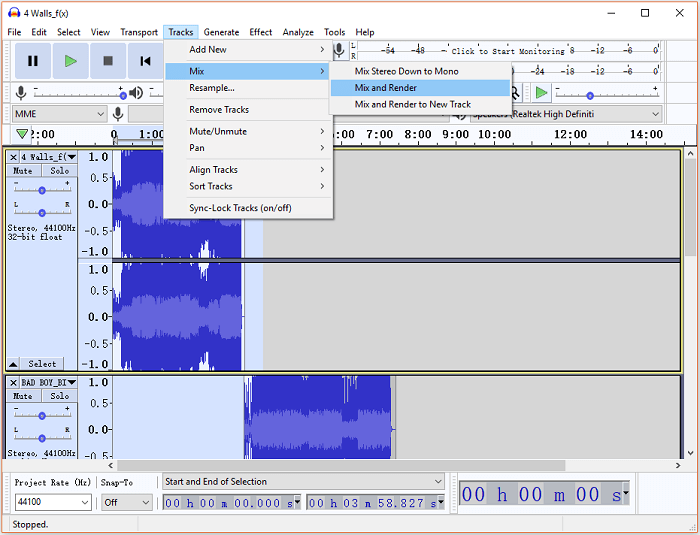Click the Play-at-Speed green icon
The width and height of the screenshot is (700, 535).
(x=541, y=93)
